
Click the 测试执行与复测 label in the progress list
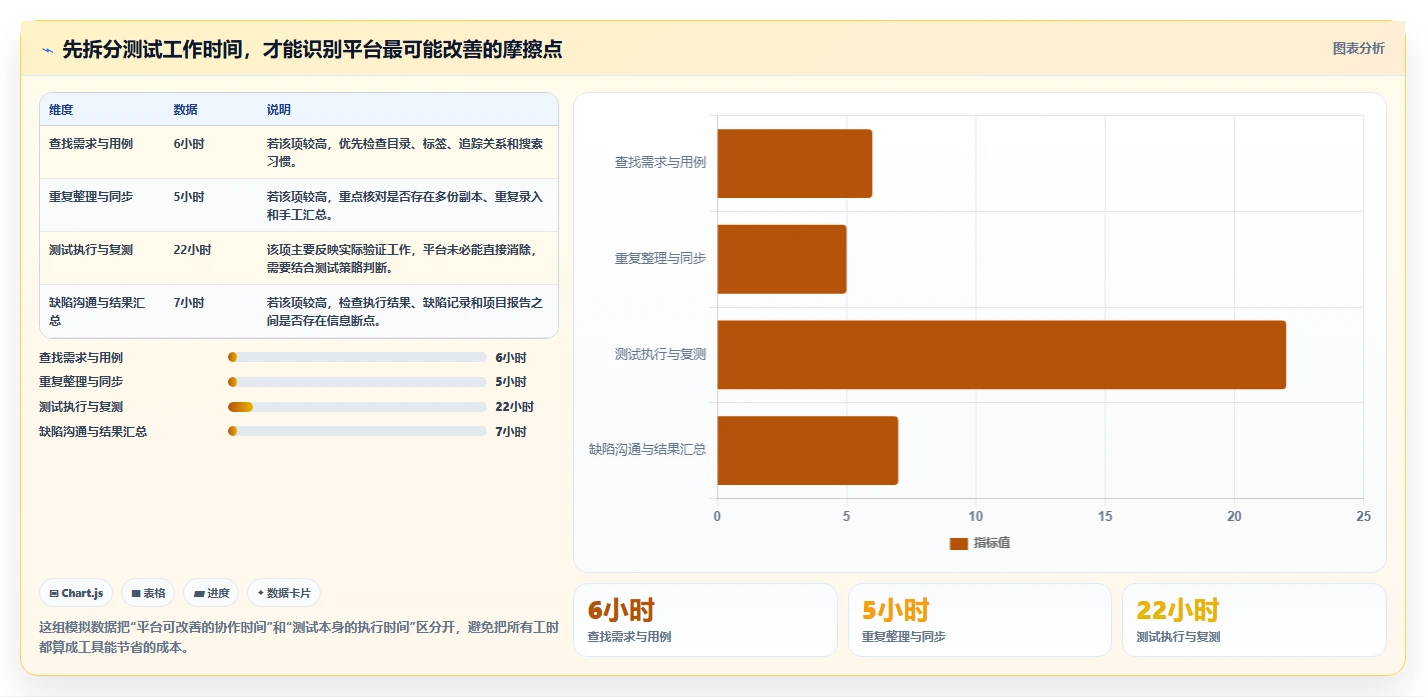(x=81, y=407)
